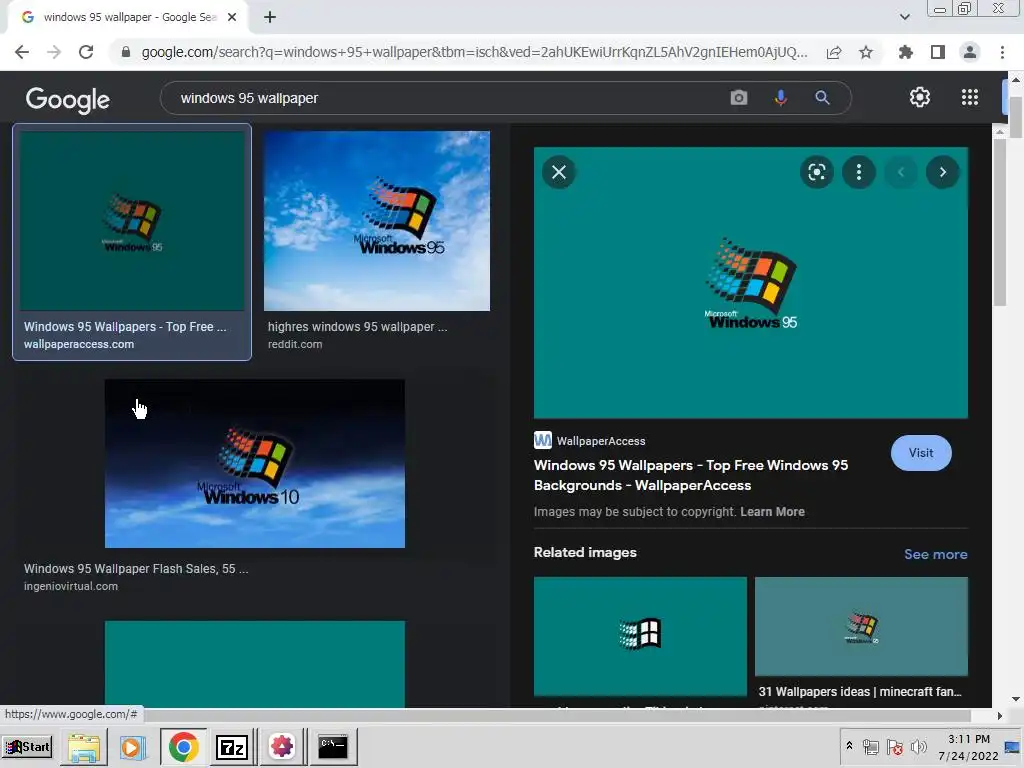Screen dimensions: 1024x768
Task: Click See more related images
Action: click(x=935, y=554)
